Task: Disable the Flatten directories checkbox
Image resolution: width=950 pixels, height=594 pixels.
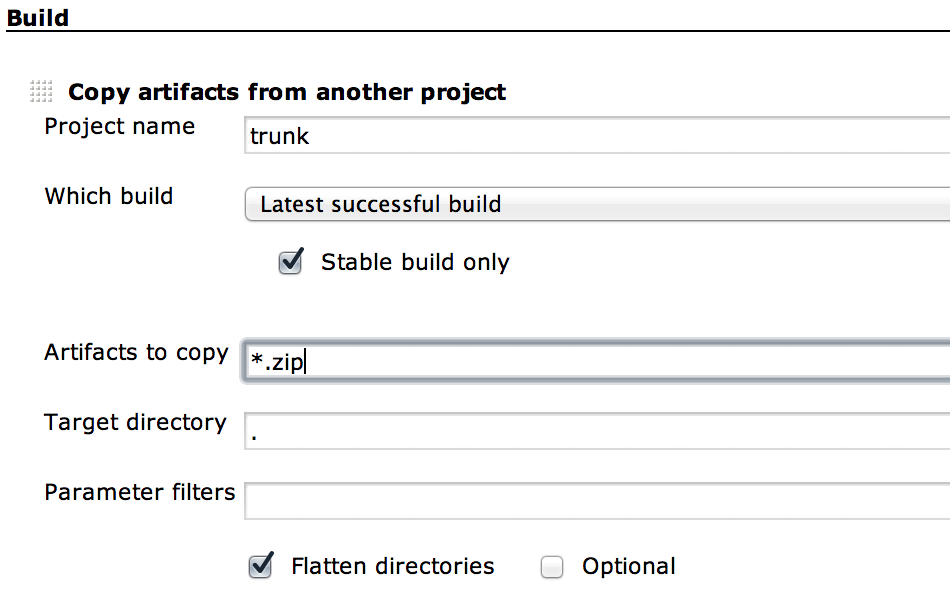Action: [261, 567]
